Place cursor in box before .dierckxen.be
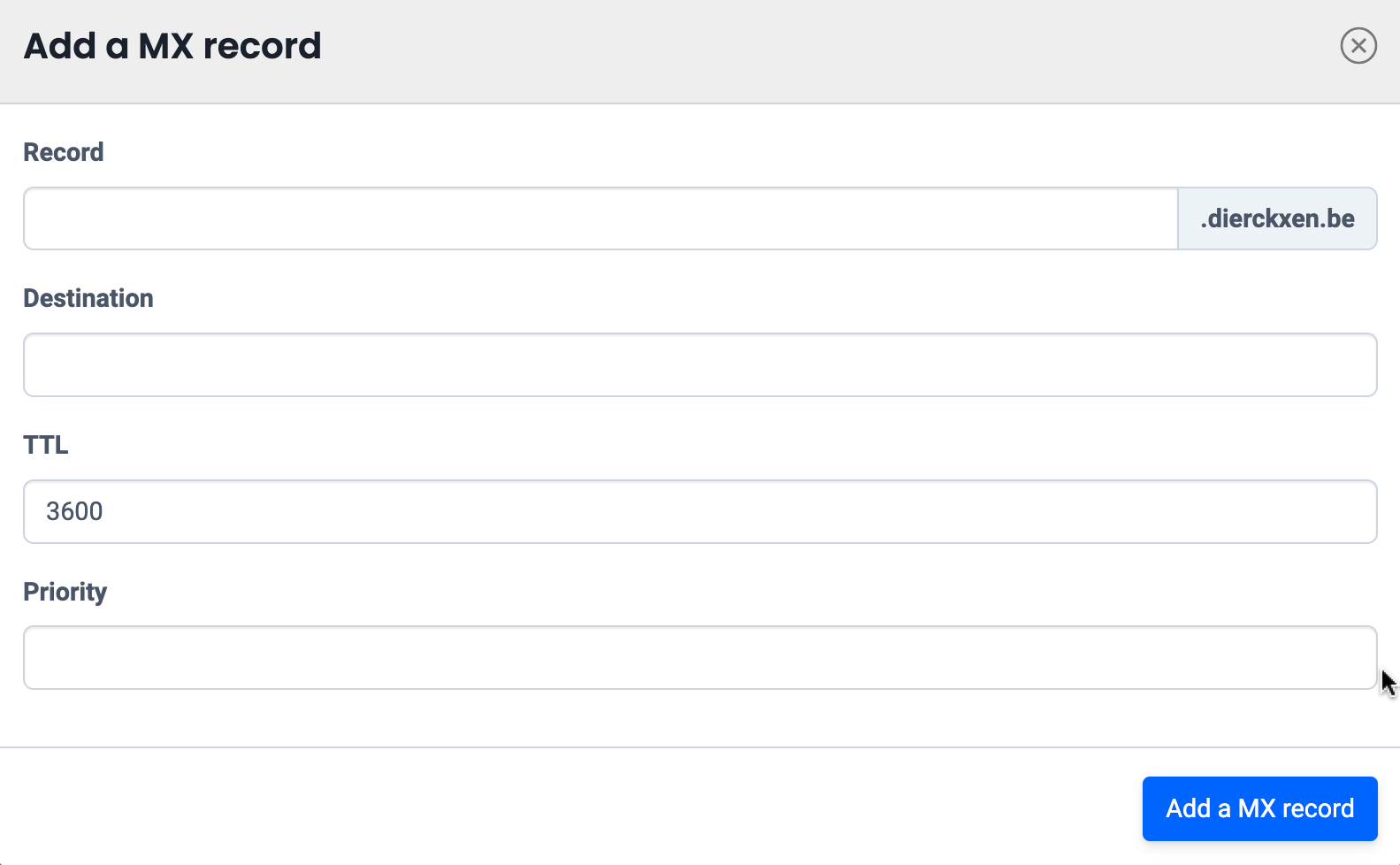The width and height of the screenshot is (1400, 865). tap(601, 218)
